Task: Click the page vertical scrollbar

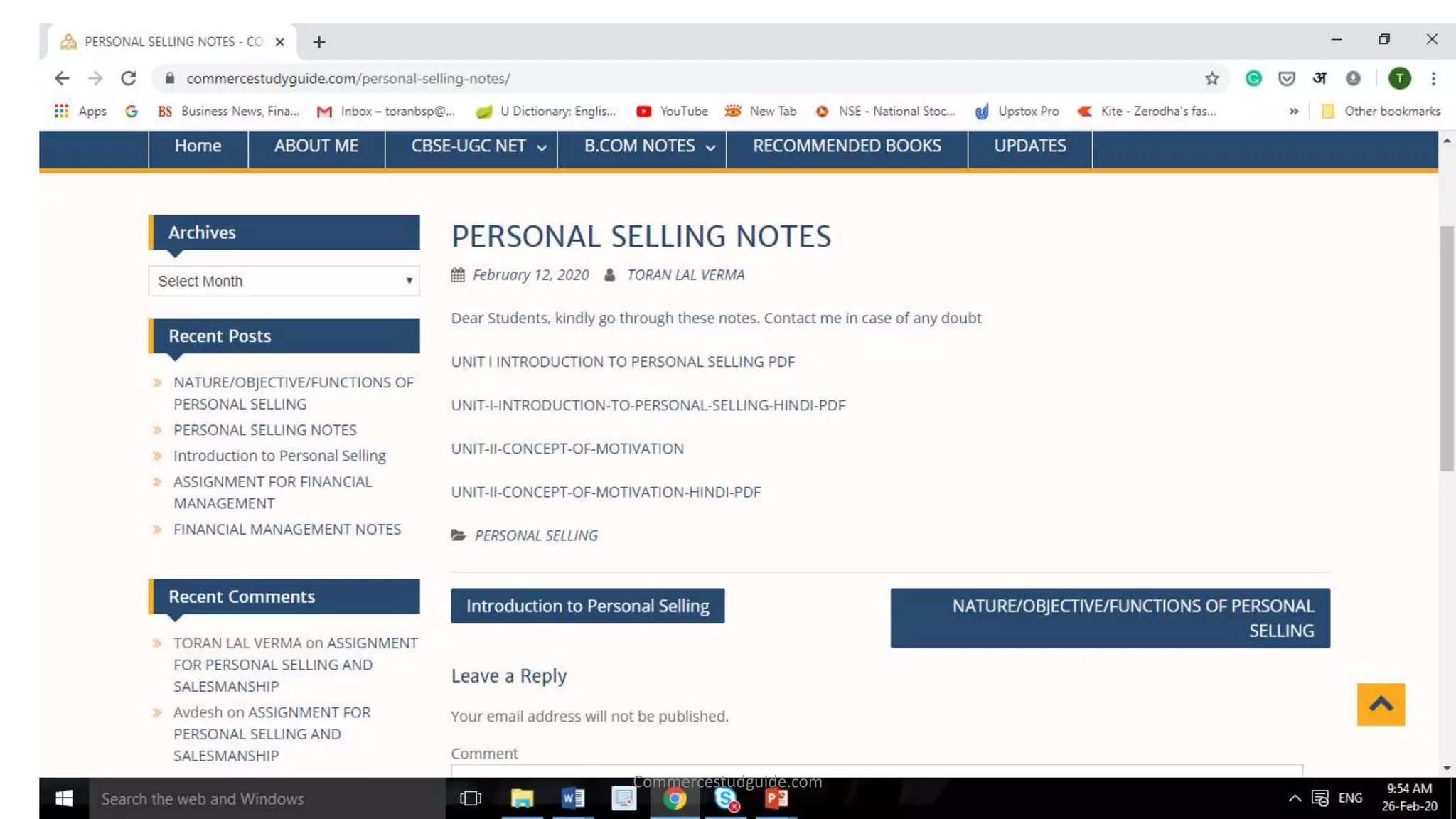Action: point(1447,348)
